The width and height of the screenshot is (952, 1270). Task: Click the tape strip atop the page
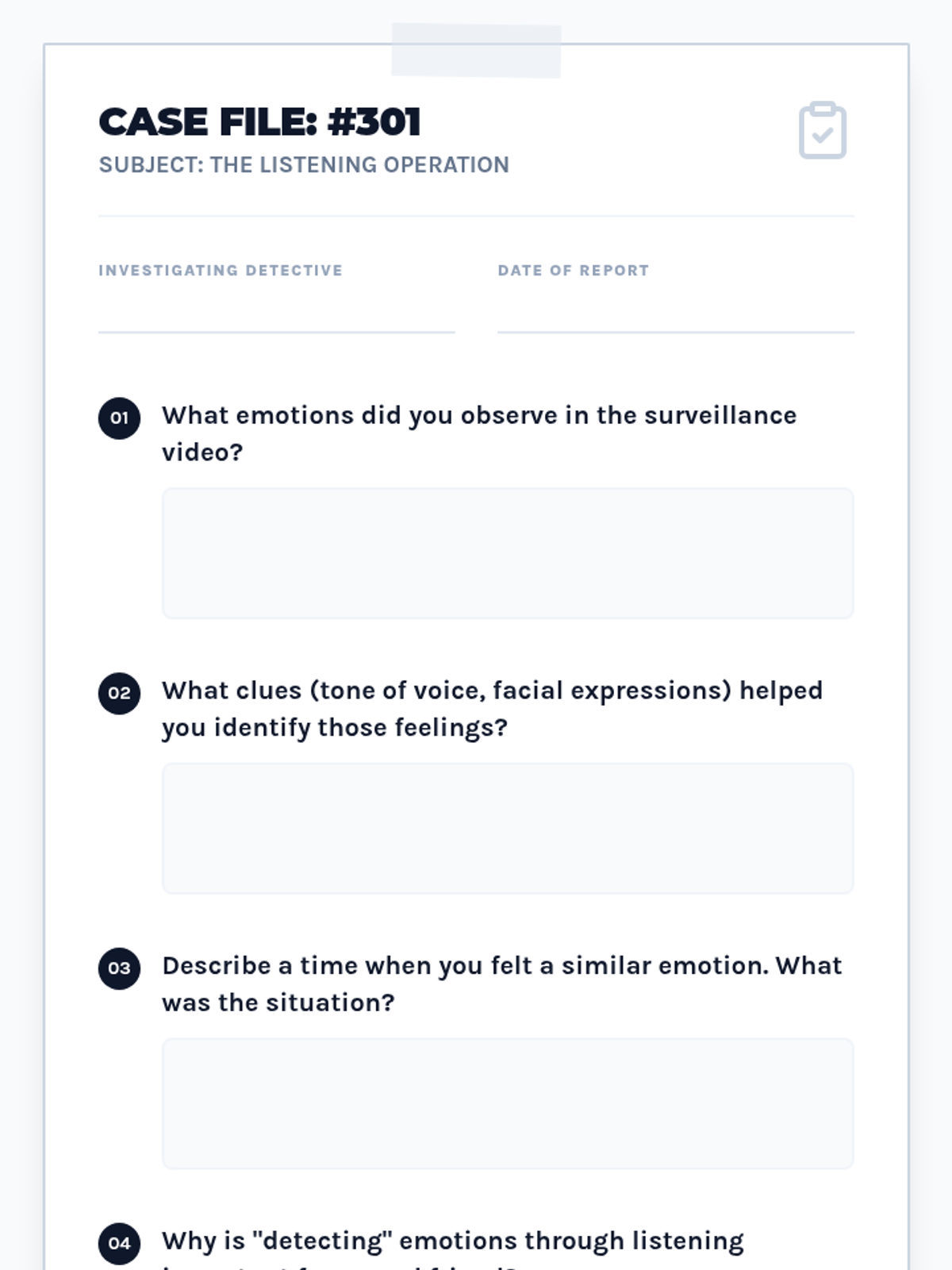[476, 51]
